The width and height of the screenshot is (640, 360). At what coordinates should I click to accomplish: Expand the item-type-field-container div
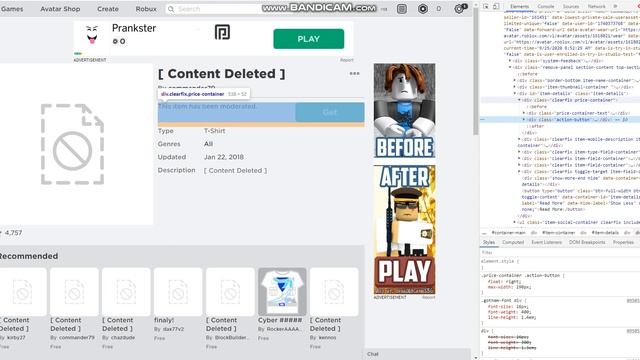[519, 152]
